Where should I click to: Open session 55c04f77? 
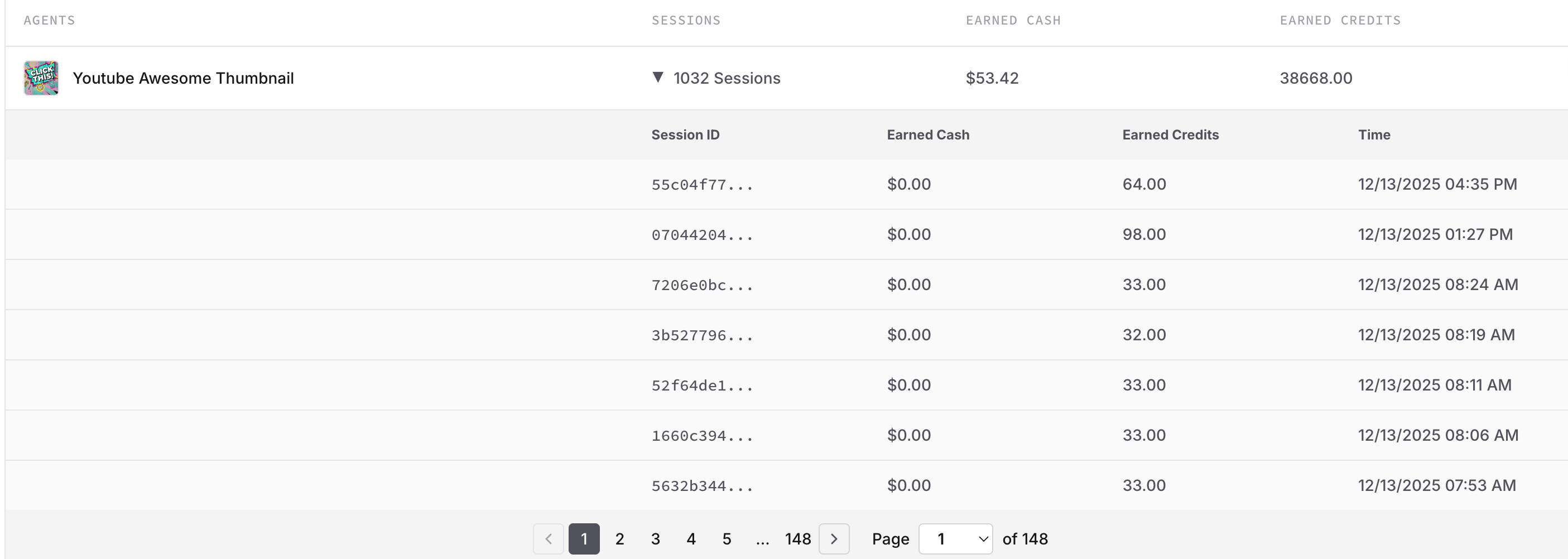coord(702,185)
